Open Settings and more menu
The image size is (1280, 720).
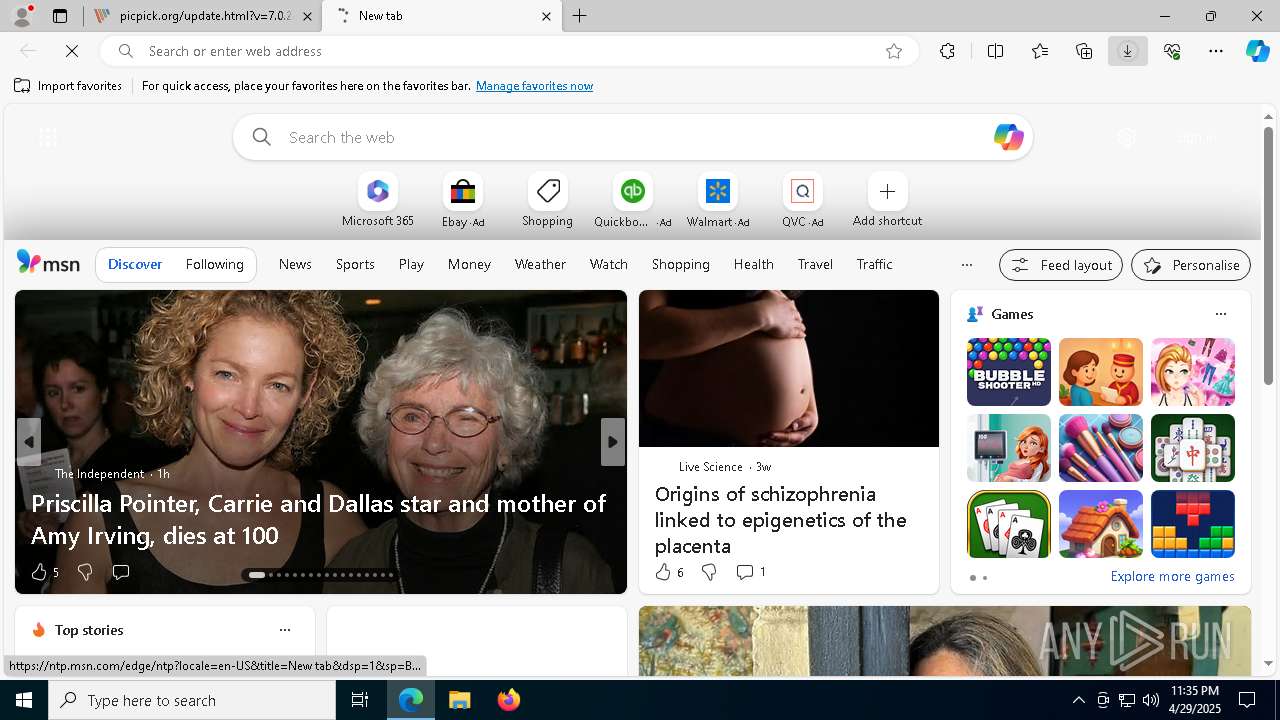1216,51
